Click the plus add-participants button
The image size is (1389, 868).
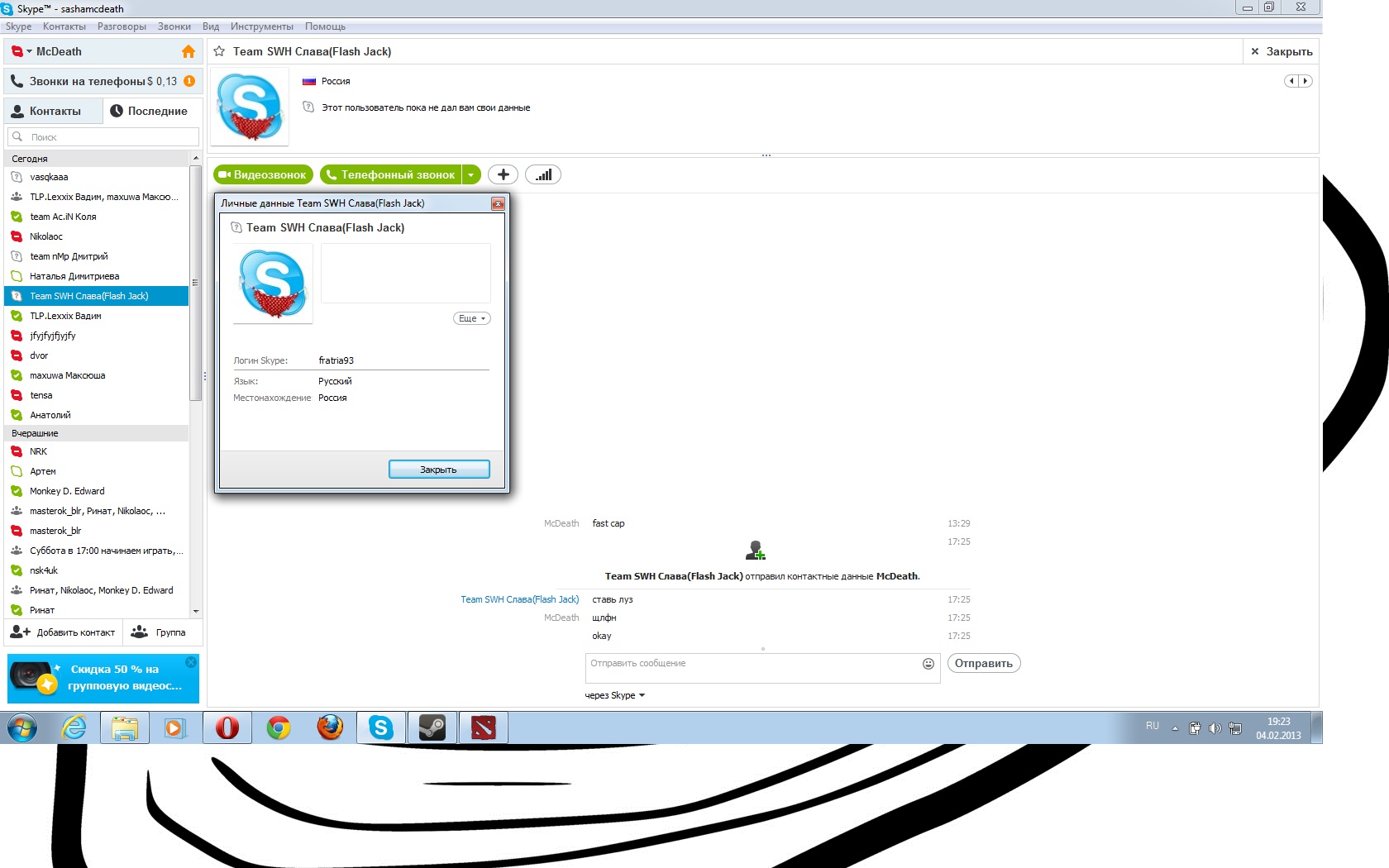pyautogui.click(x=503, y=174)
